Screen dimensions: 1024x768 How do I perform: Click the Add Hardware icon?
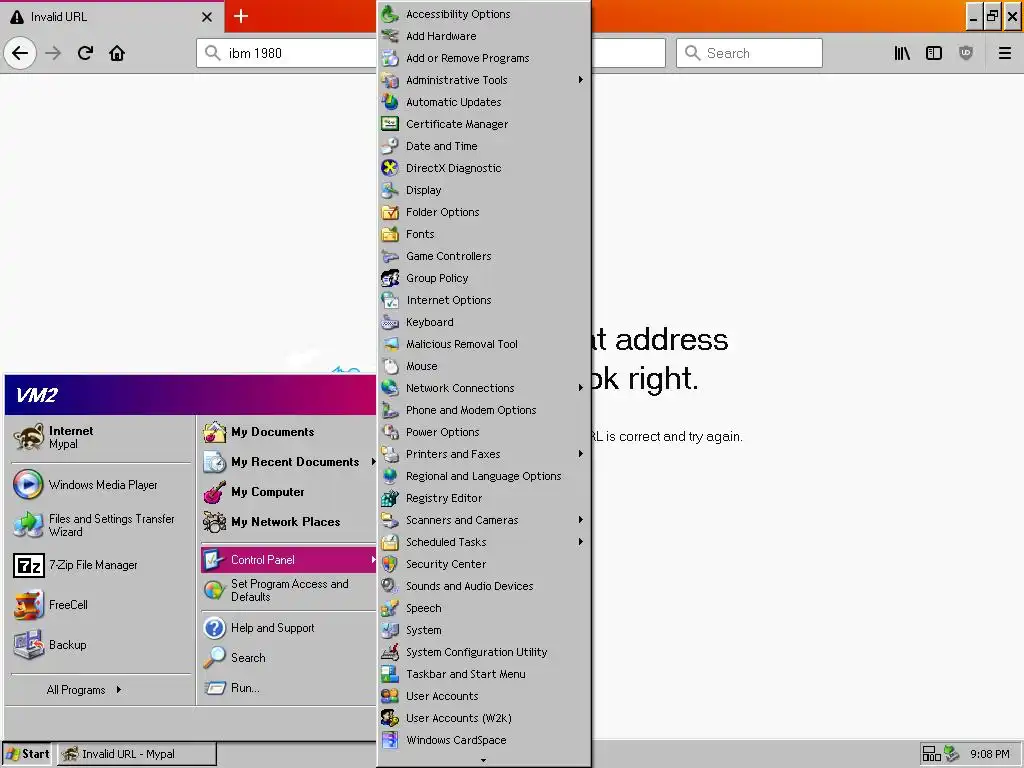click(x=390, y=36)
